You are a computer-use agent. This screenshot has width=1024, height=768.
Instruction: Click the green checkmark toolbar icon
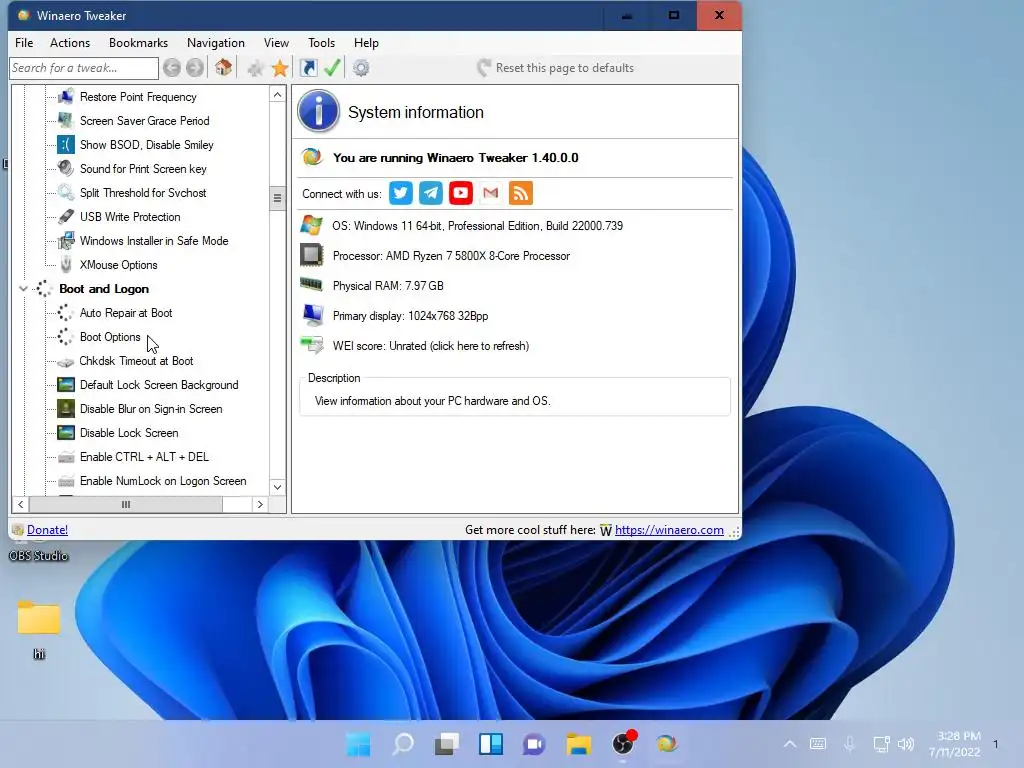(332, 67)
